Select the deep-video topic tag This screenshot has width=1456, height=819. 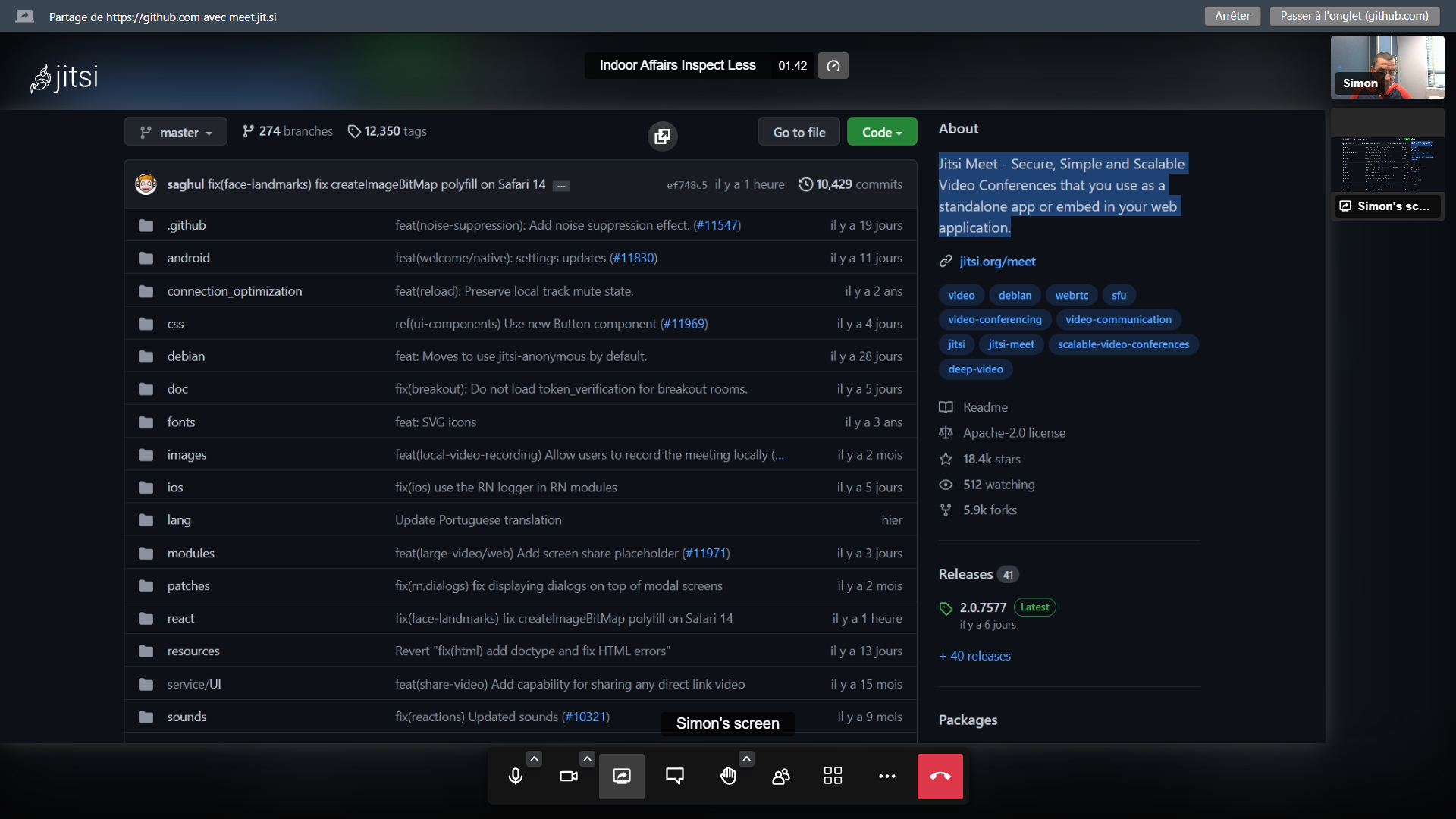[975, 369]
